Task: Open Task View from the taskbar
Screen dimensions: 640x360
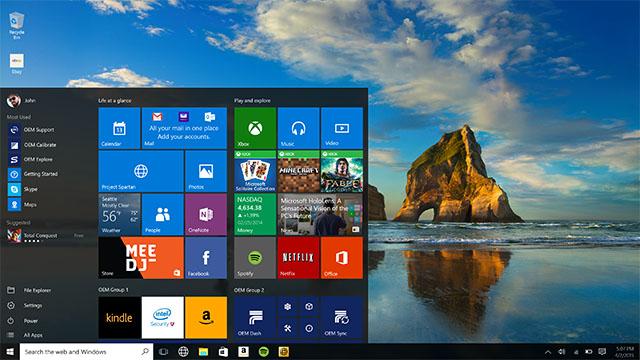Action: [163, 352]
